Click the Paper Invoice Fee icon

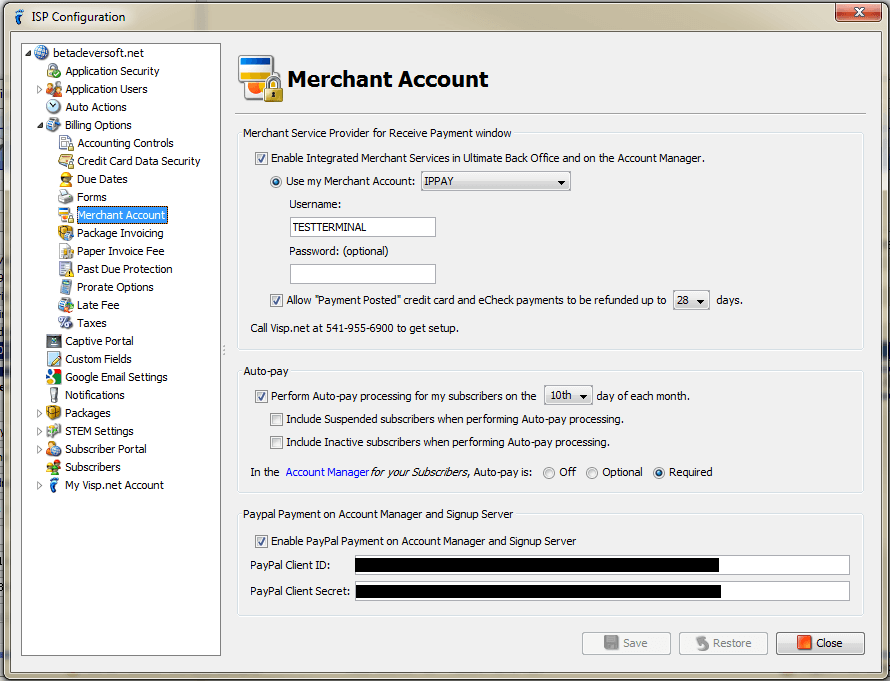66,251
